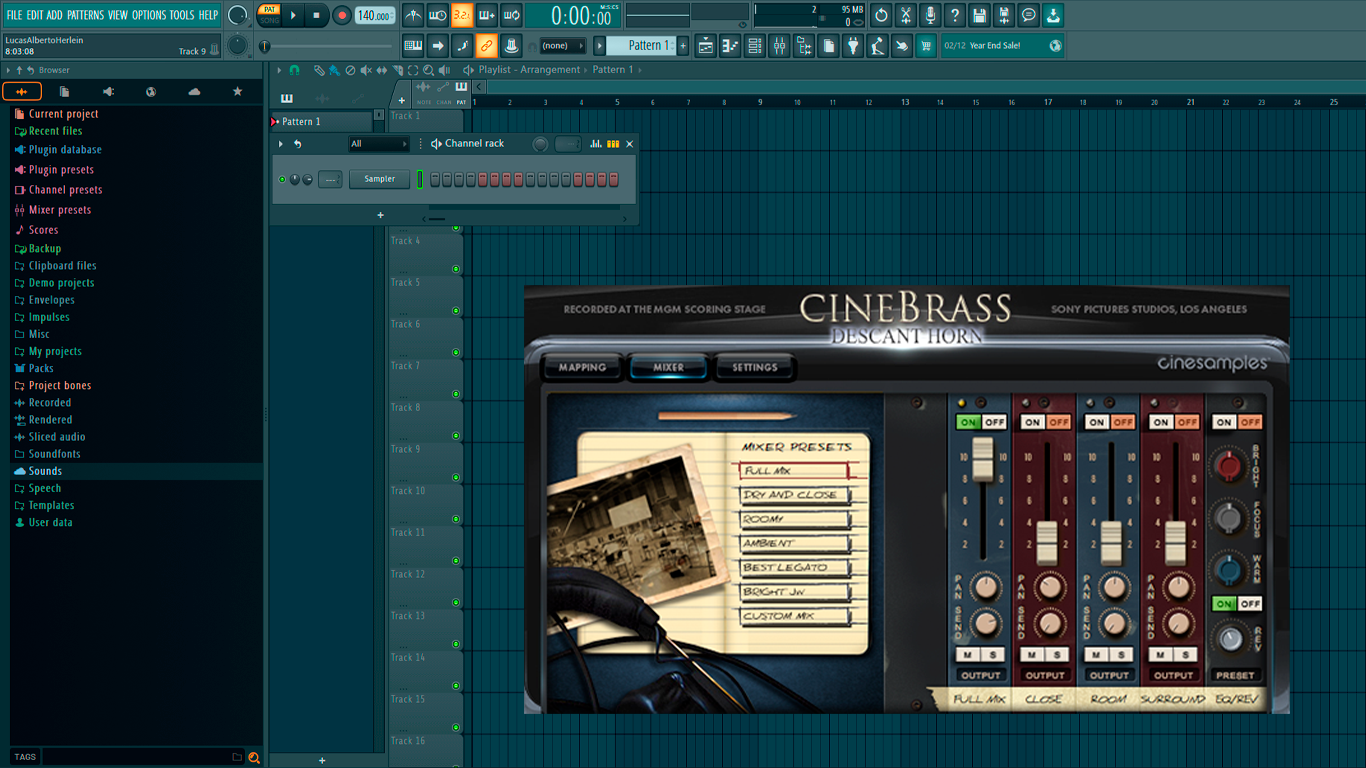Click the channel rack step sequencer icon
Screen dimensions: 1366x768
point(613,144)
